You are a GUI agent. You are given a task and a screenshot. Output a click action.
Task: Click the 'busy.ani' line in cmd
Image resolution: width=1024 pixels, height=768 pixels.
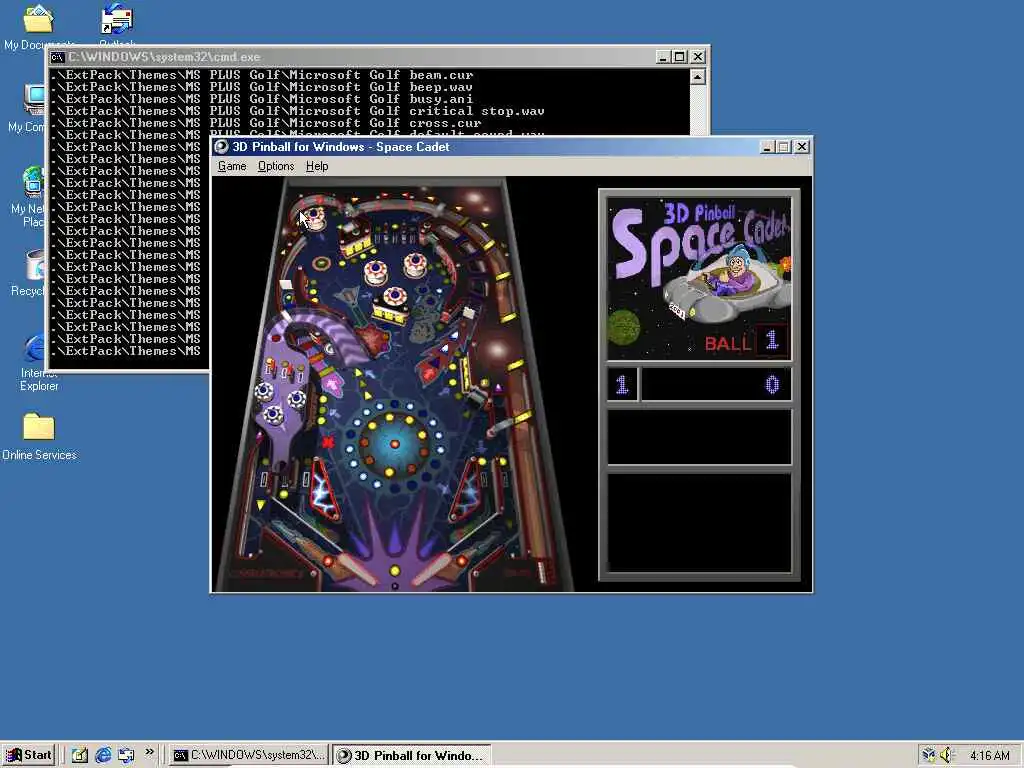[x=261, y=99]
